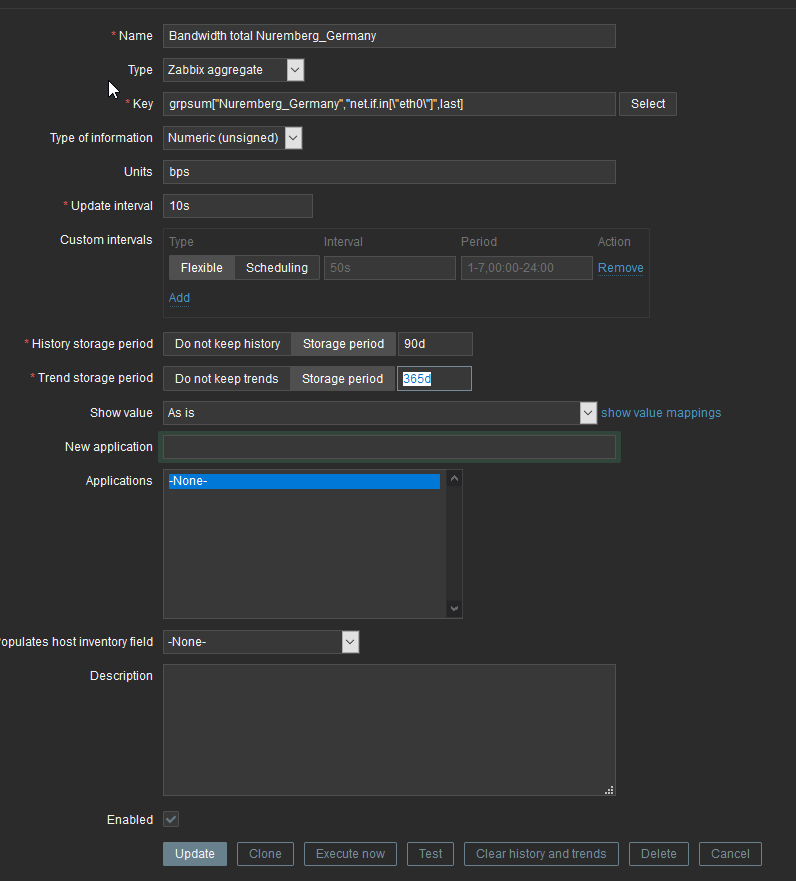The height and width of the screenshot is (881, 796).
Task: Click the Clone button
Action: point(265,854)
